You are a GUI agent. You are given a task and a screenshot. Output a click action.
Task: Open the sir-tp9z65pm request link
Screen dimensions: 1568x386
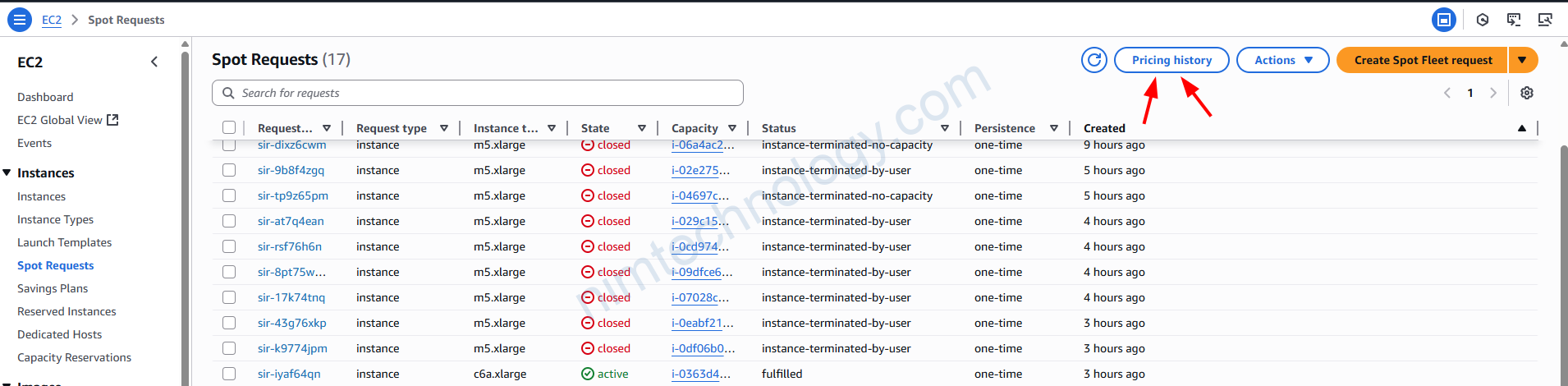click(292, 195)
